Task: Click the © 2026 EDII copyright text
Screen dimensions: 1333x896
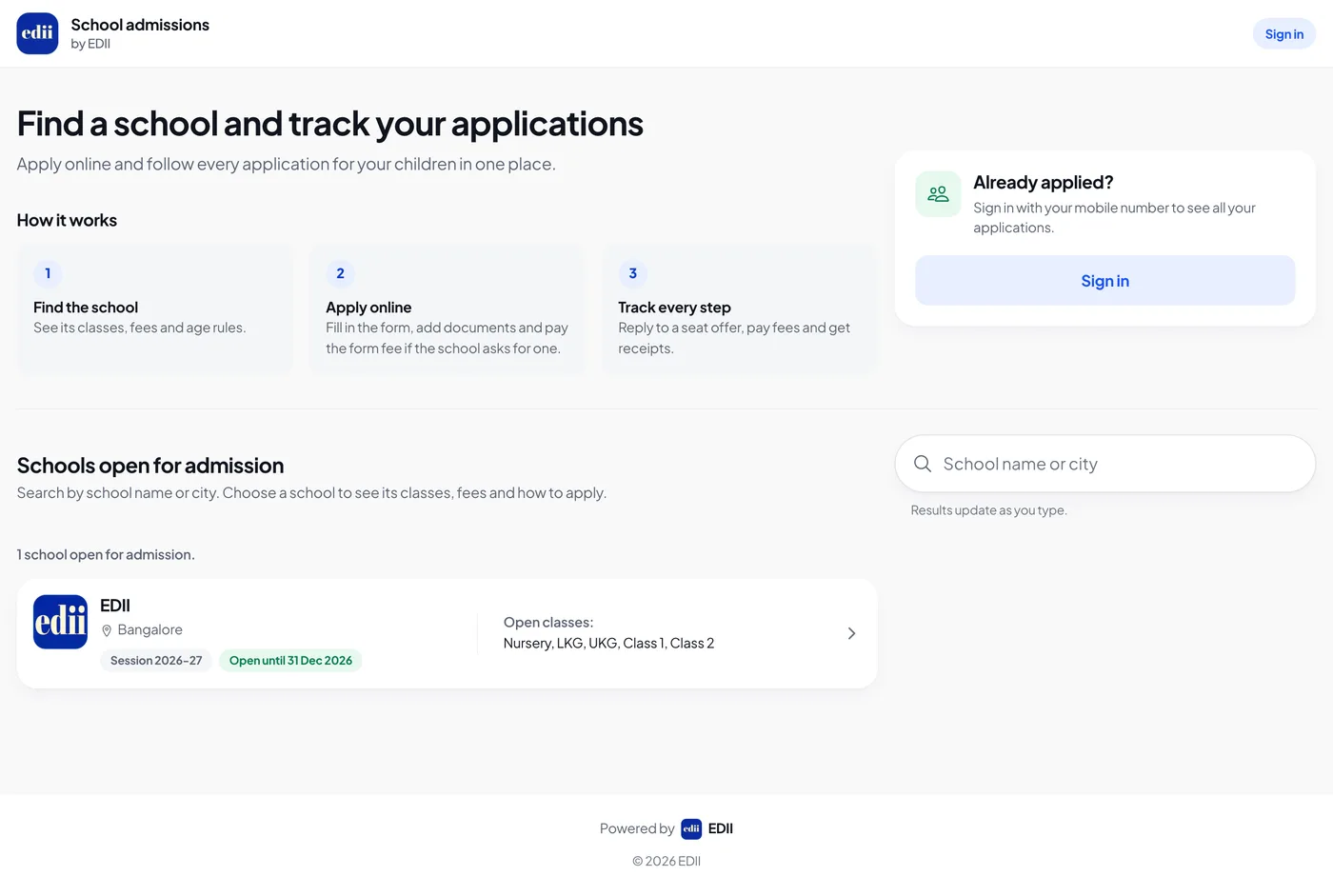Action: point(666,861)
